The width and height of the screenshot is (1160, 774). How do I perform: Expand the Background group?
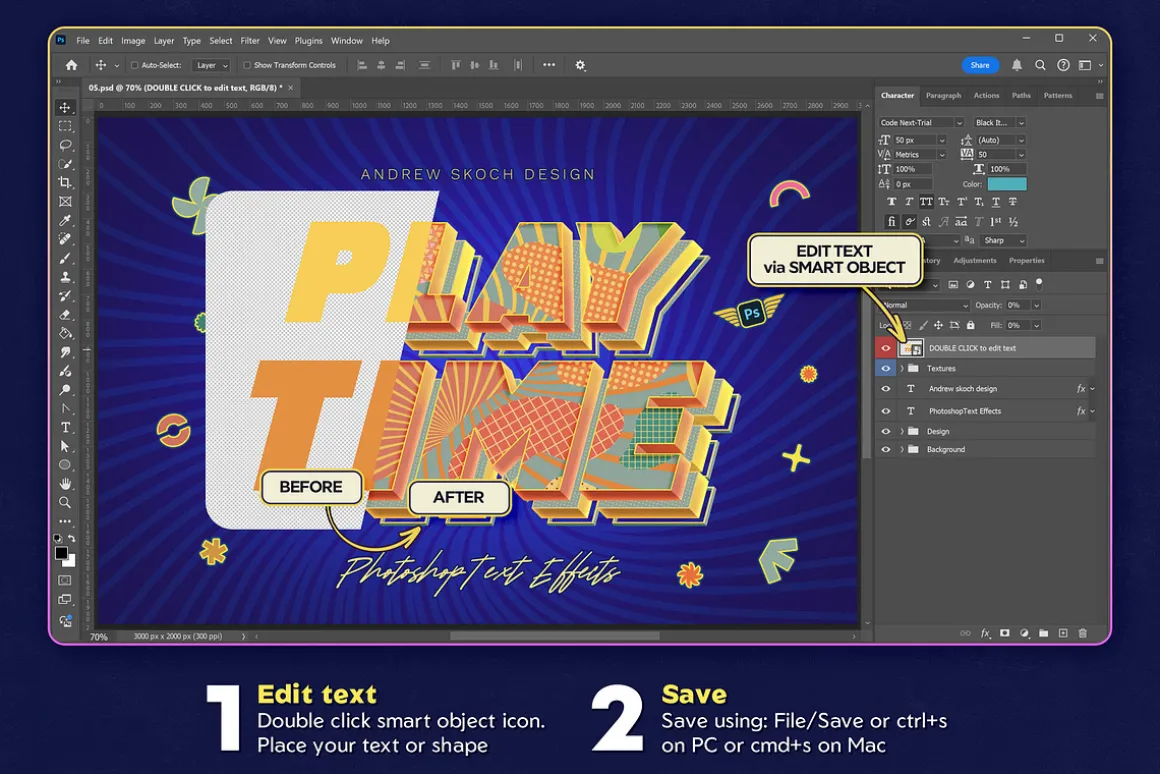(x=902, y=449)
